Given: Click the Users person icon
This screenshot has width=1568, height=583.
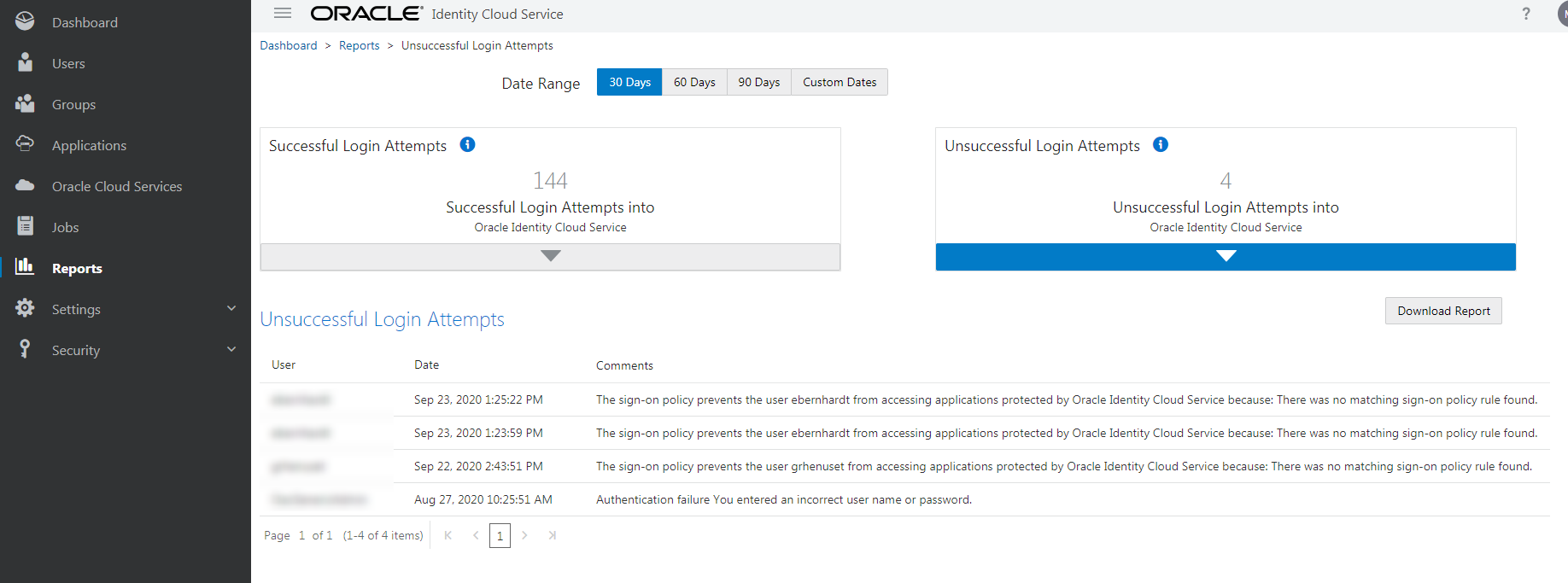Looking at the screenshot, I should click(25, 62).
